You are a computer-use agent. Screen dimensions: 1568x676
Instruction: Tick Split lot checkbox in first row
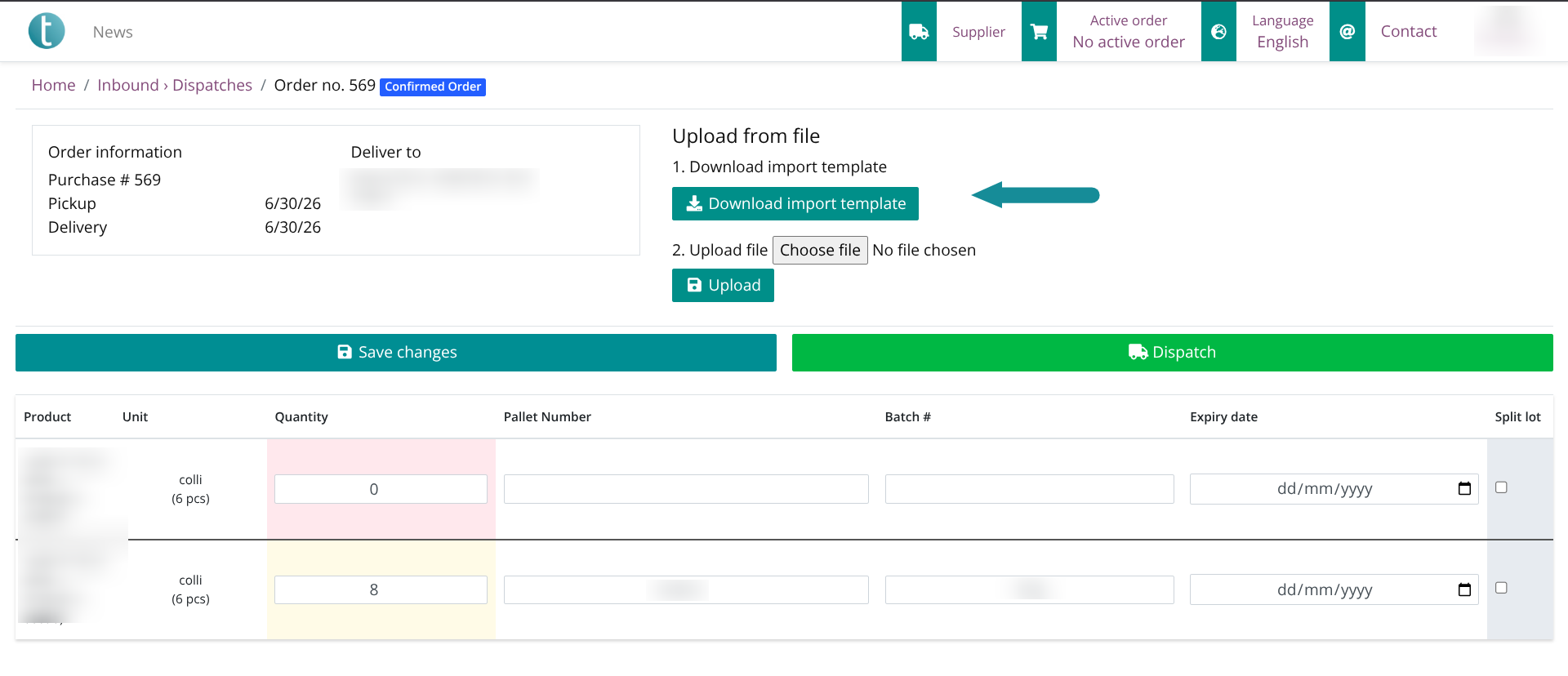pos(1501,487)
